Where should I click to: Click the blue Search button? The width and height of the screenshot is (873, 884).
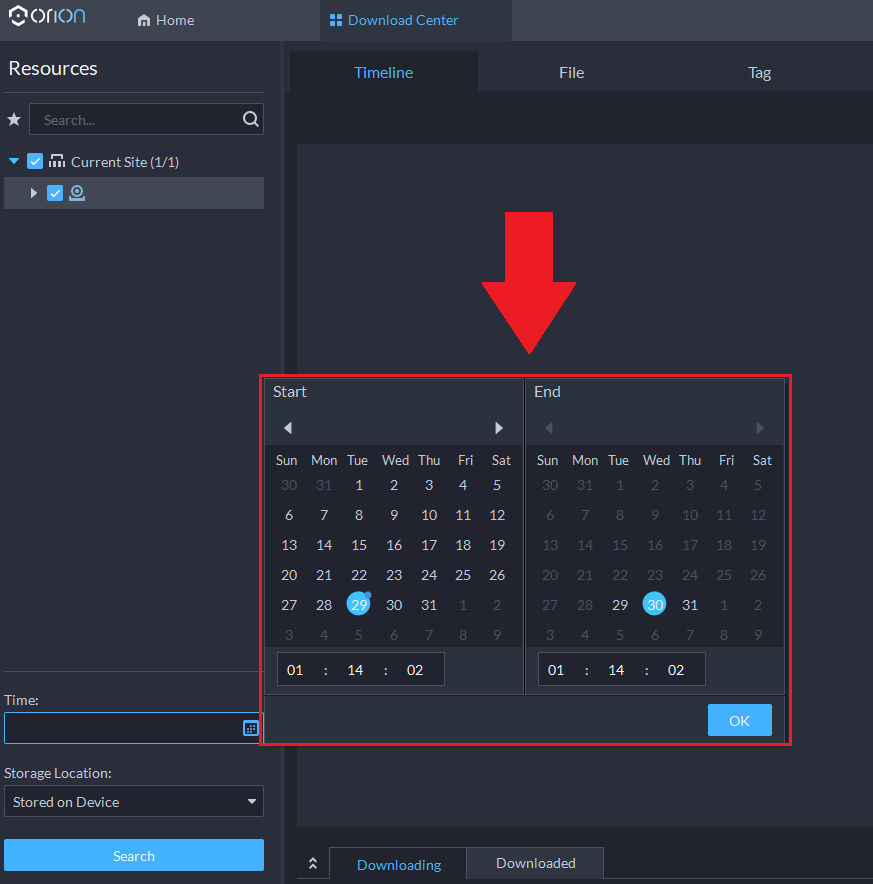coord(134,856)
